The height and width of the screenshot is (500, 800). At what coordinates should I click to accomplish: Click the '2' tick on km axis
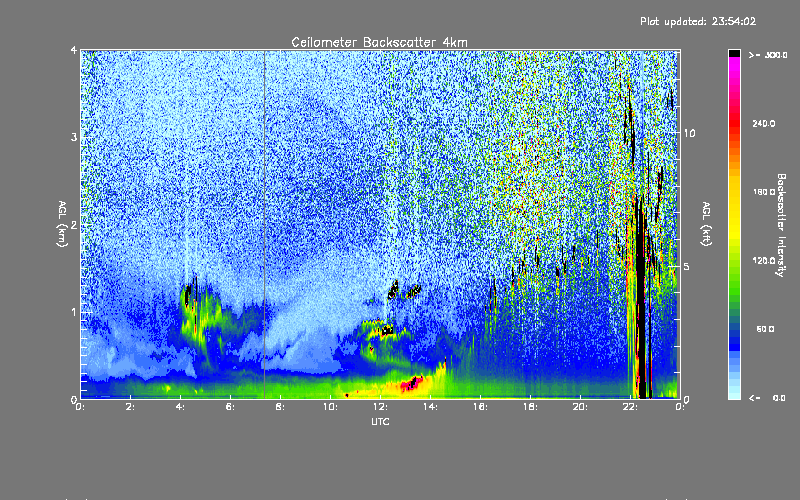point(74,225)
